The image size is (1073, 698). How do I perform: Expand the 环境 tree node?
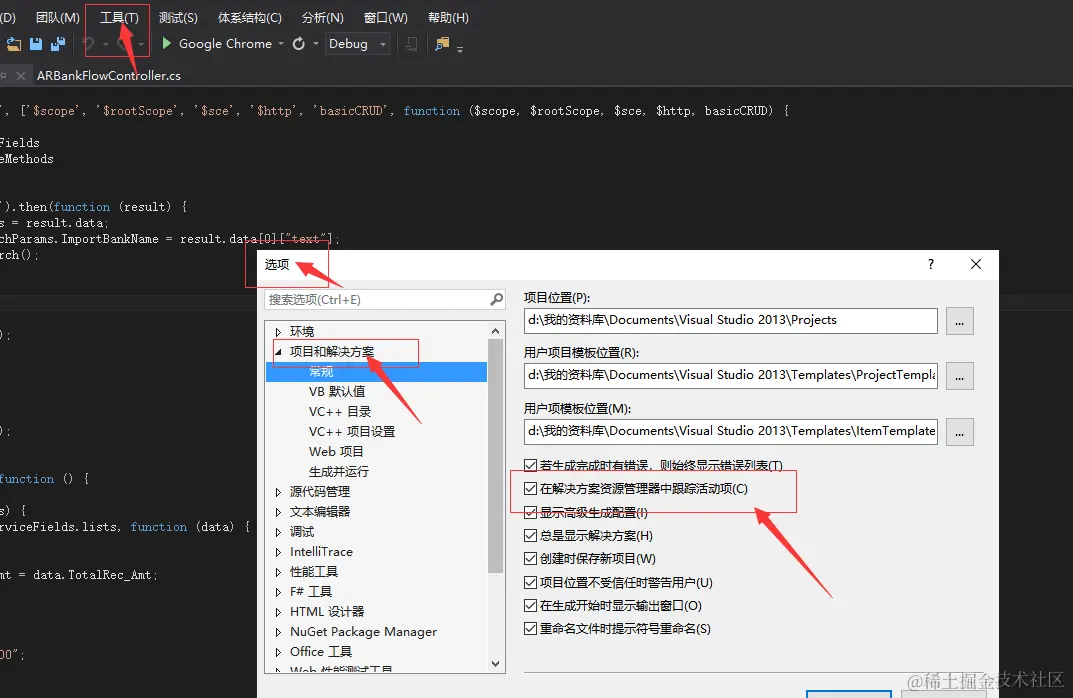[279, 332]
